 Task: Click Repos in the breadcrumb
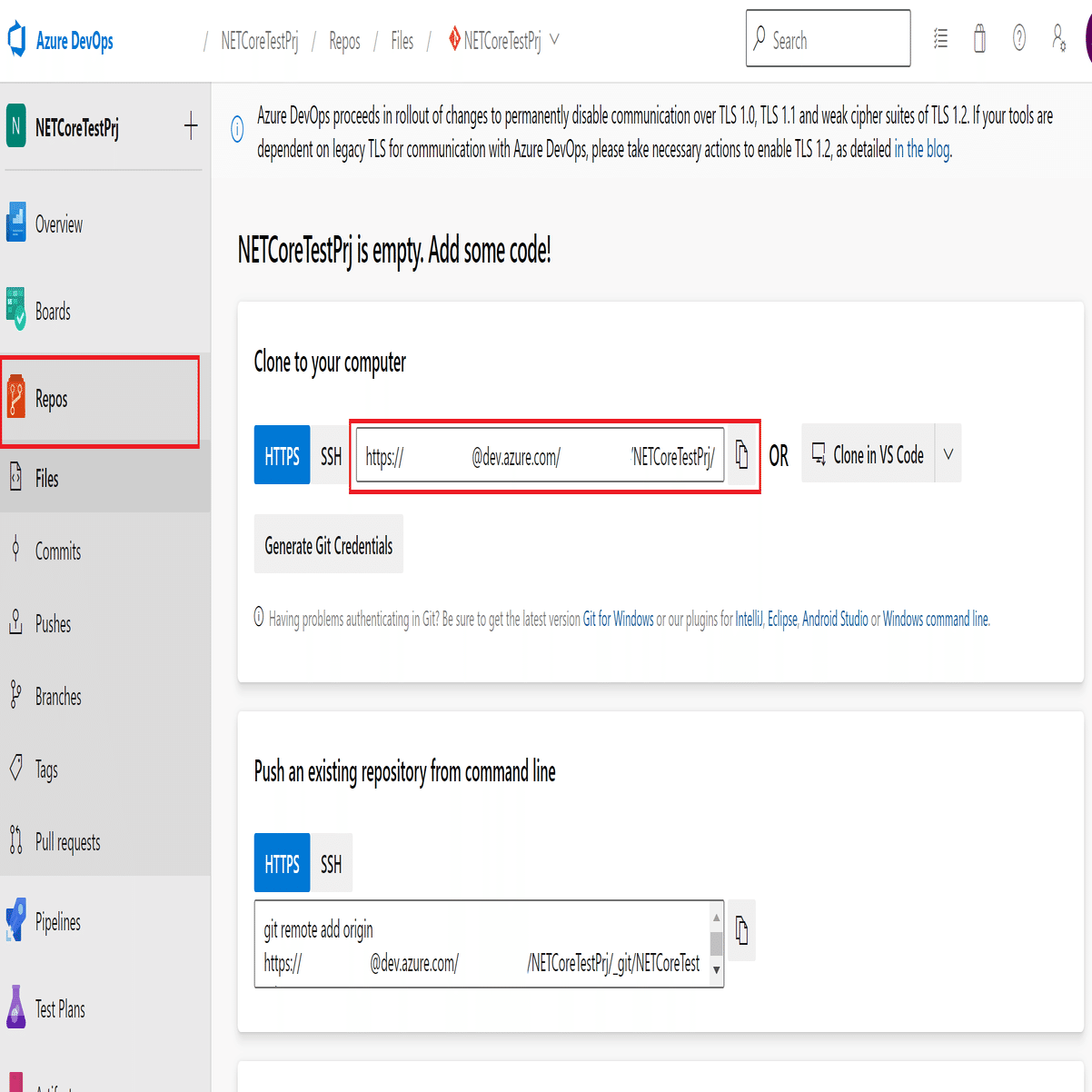point(344,40)
